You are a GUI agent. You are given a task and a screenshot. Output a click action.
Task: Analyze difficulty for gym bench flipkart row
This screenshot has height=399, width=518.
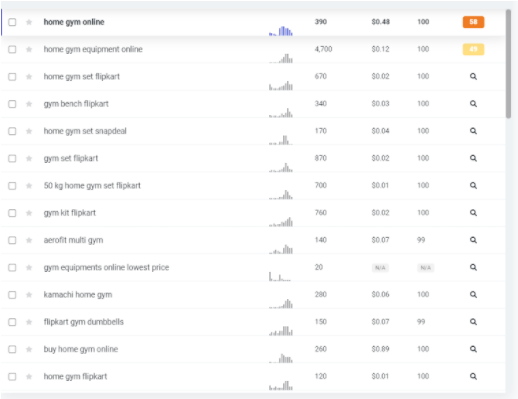click(473, 104)
